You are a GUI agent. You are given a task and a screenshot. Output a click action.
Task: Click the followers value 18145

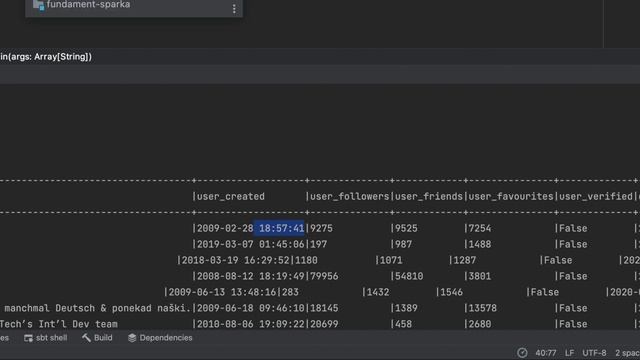point(324,308)
